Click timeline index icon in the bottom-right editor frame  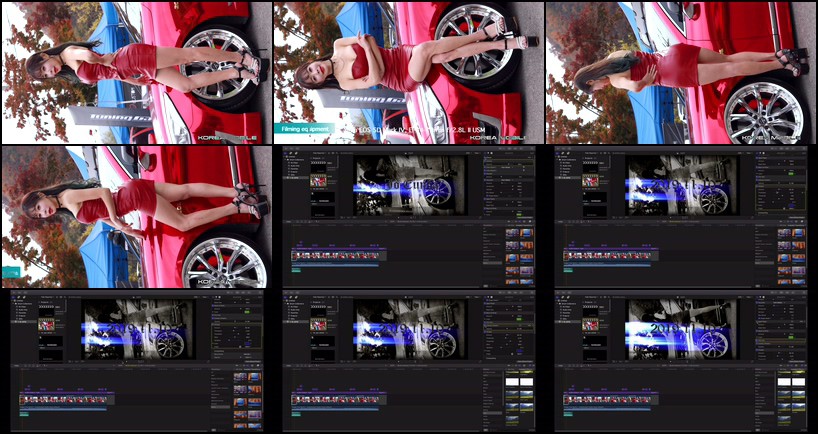(562, 366)
